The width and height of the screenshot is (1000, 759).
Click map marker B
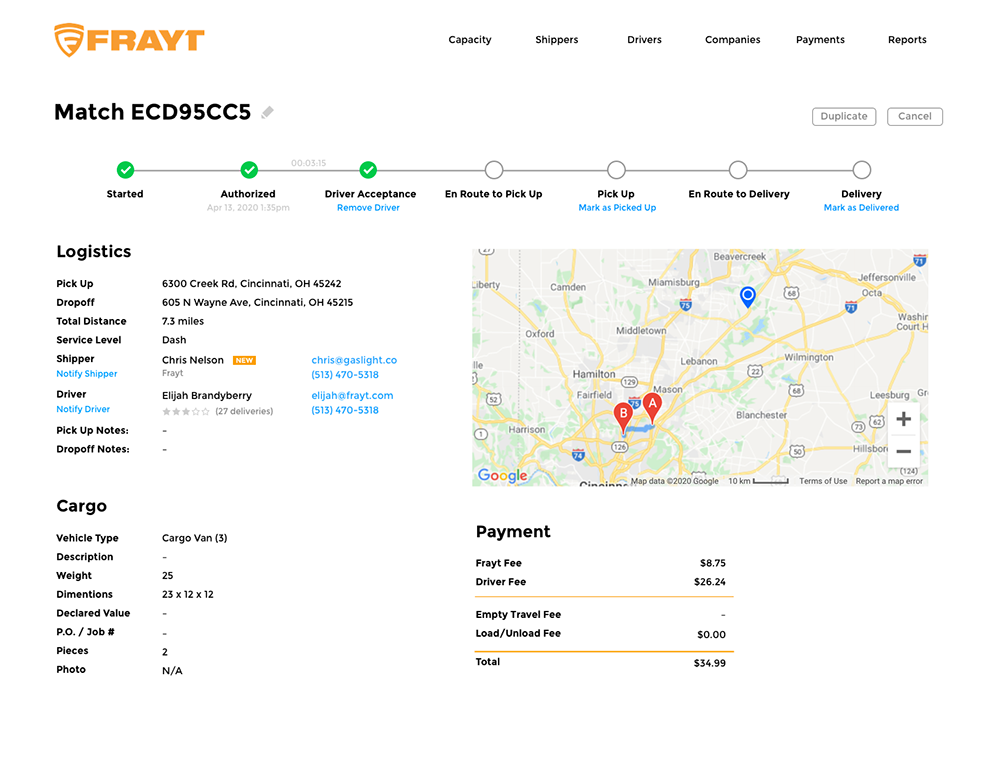(623, 418)
